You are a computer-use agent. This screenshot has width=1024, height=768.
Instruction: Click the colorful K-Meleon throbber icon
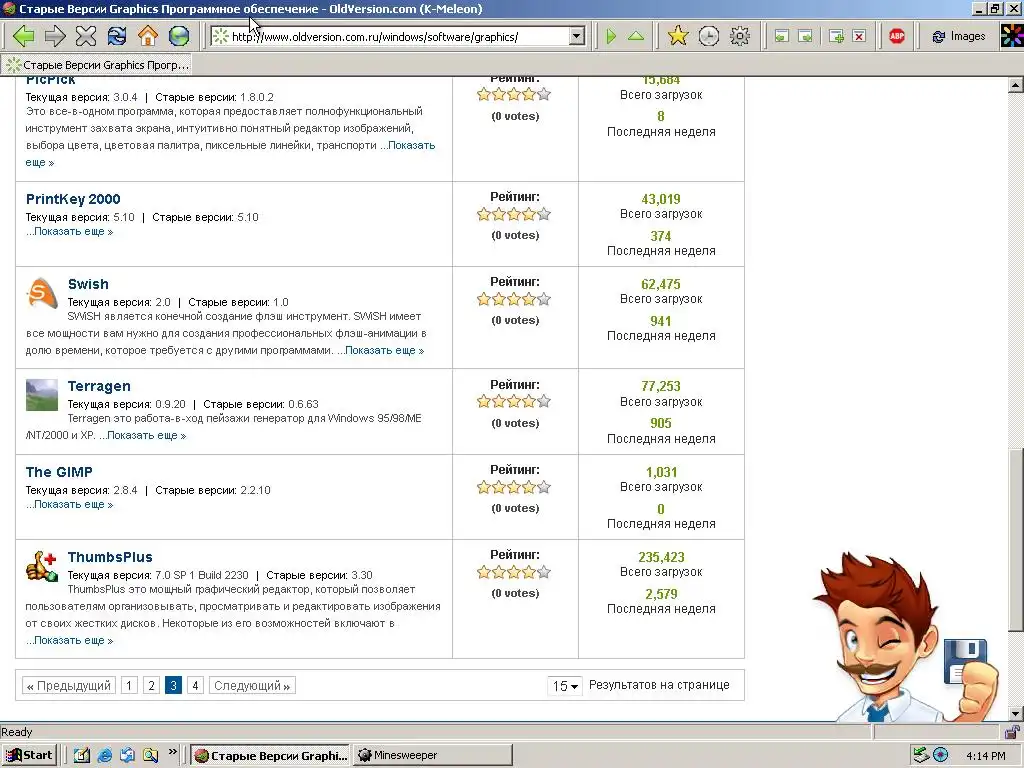click(x=1012, y=36)
